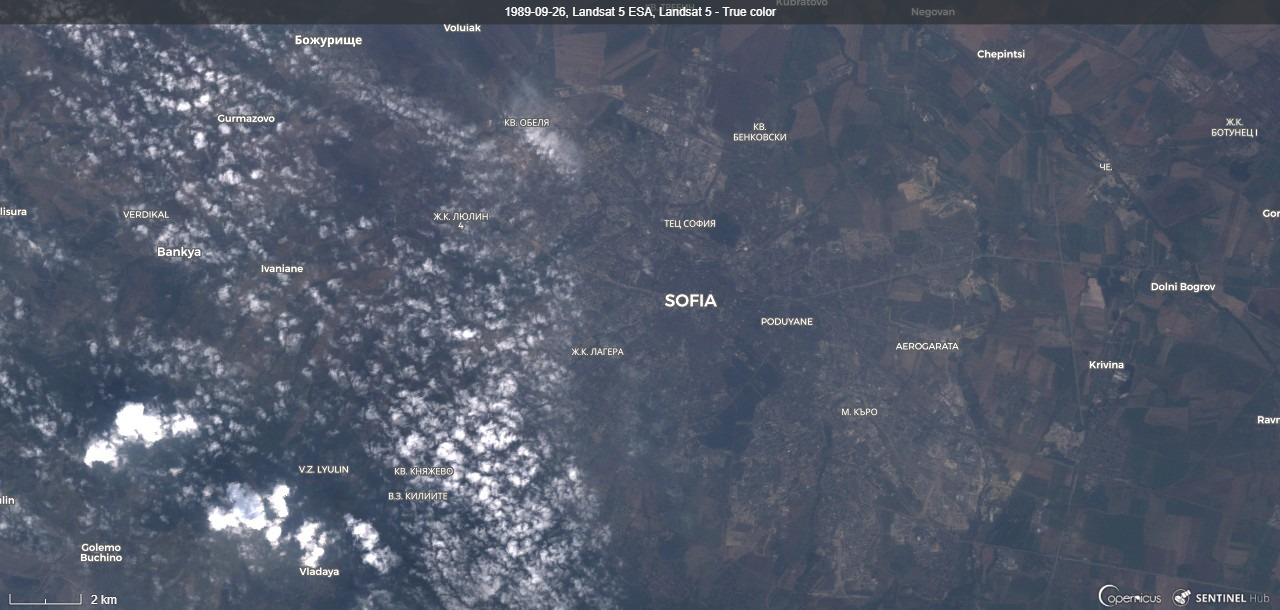Click the КВ. КНЯЖЕВО map label
The width and height of the screenshot is (1280, 610).
click(x=424, y=471)
